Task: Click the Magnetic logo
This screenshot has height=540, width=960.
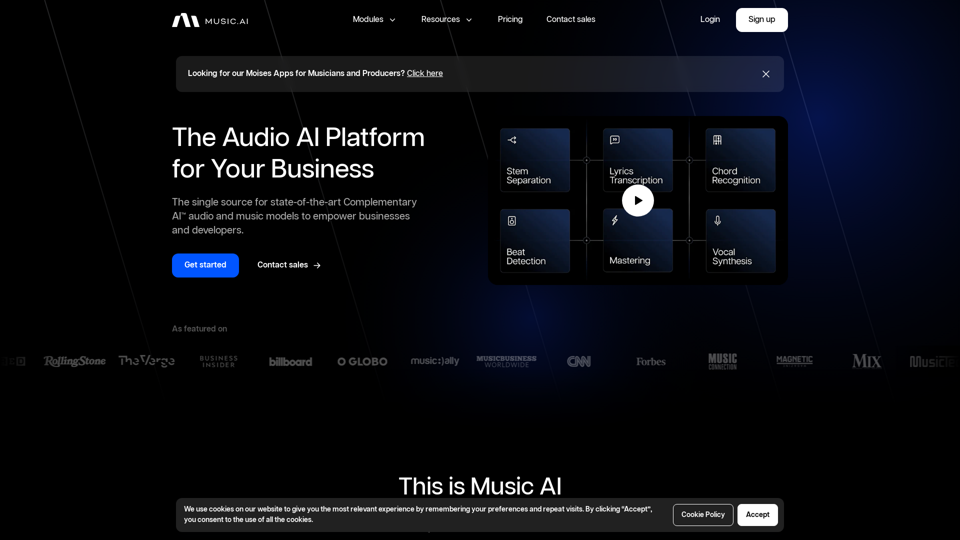Action: point(795,361)
